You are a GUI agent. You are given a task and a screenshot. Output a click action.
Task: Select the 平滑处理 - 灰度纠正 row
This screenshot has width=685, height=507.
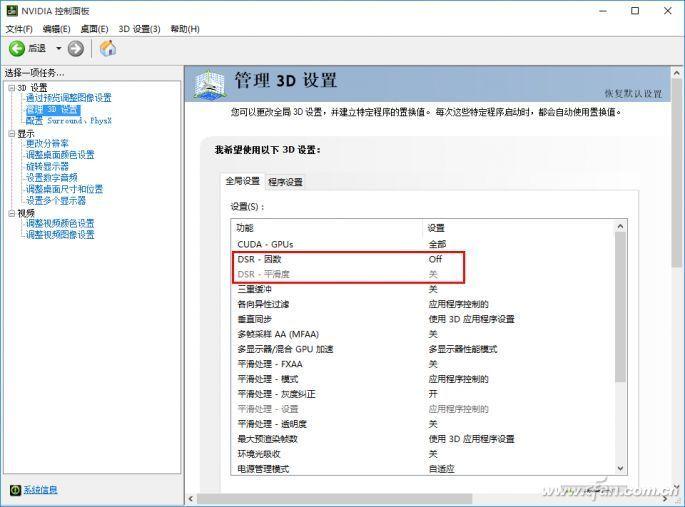[x=422, y=394]
